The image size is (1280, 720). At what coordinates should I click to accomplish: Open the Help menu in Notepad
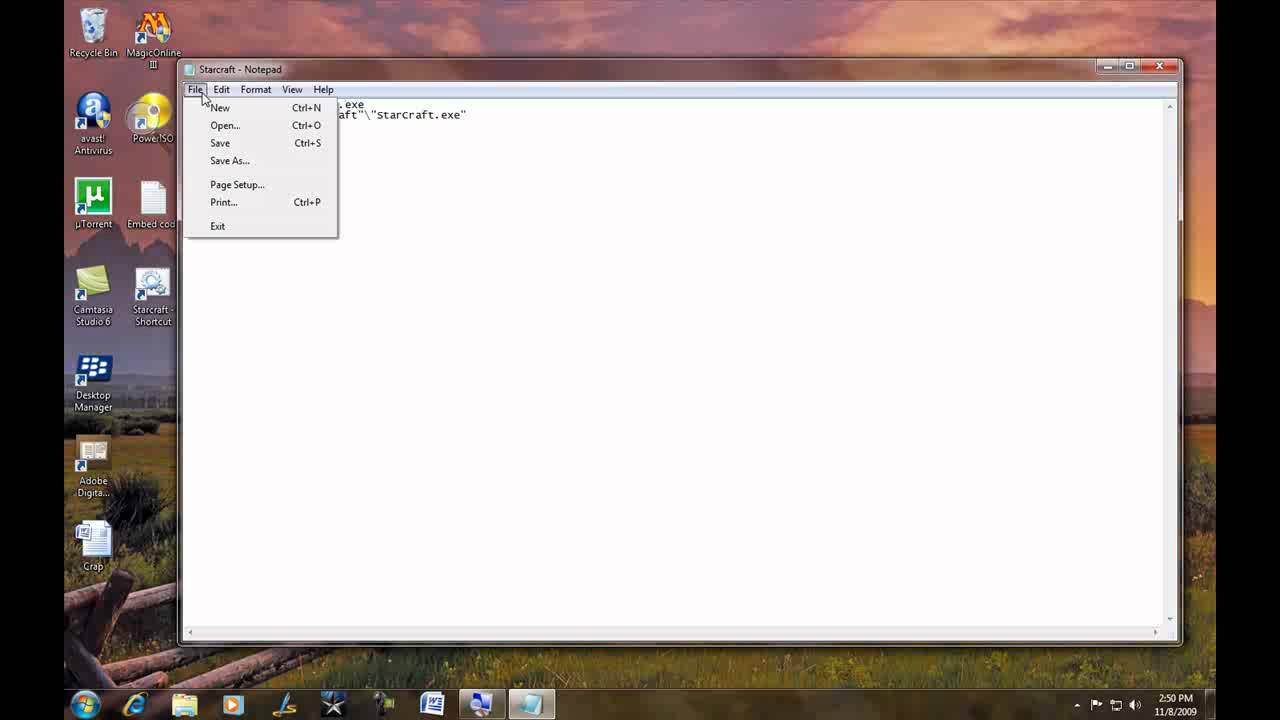click(x=323, y=90)
